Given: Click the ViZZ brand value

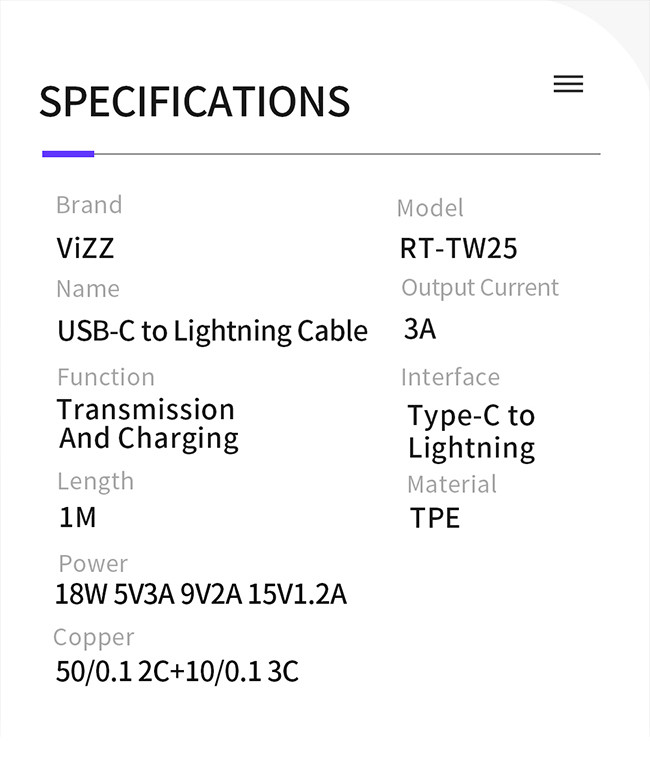Looking at the screenshot, I should point(85,248).
